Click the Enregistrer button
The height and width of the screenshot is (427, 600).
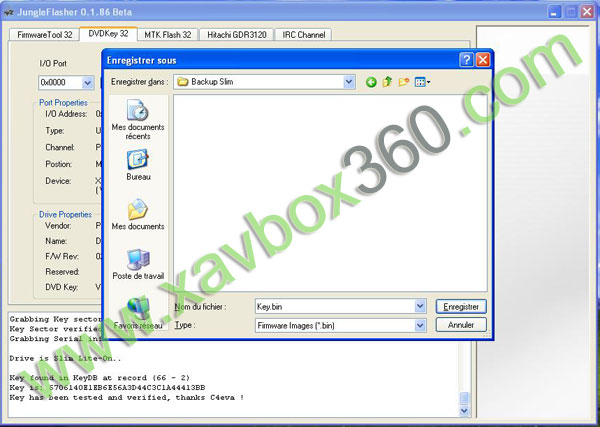(461, 306)
